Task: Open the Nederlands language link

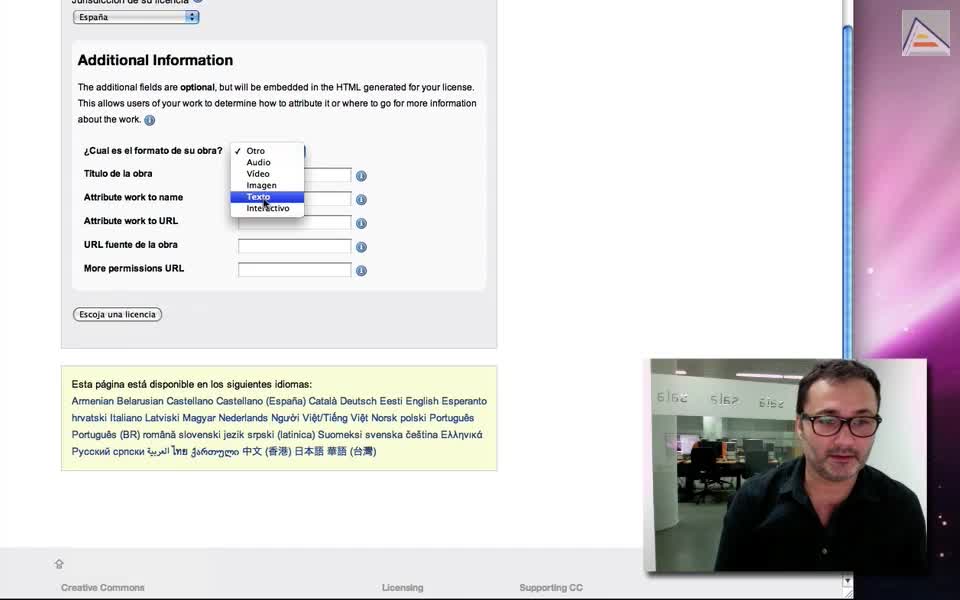Action: pyautogui.click(x=243, y=418)
